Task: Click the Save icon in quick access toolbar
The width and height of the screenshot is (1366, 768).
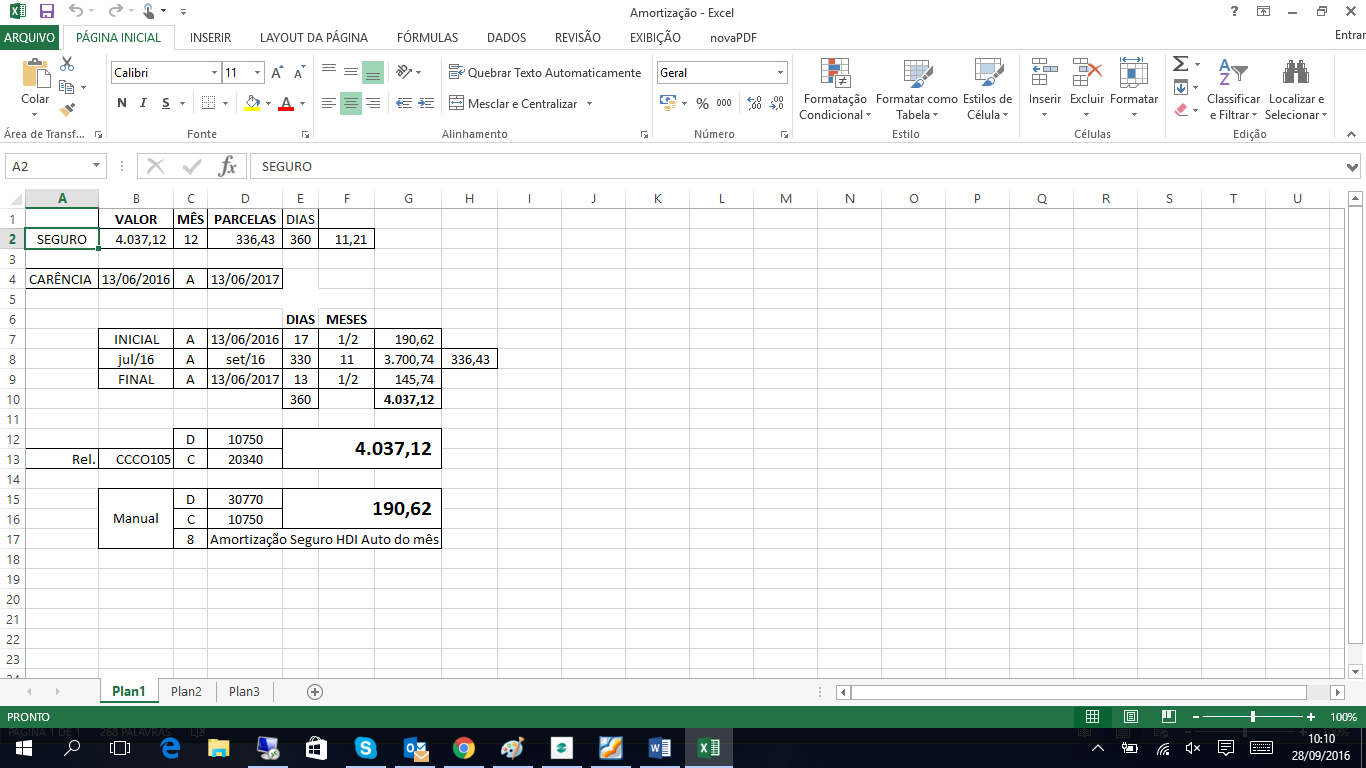Action: coord(46,12)
